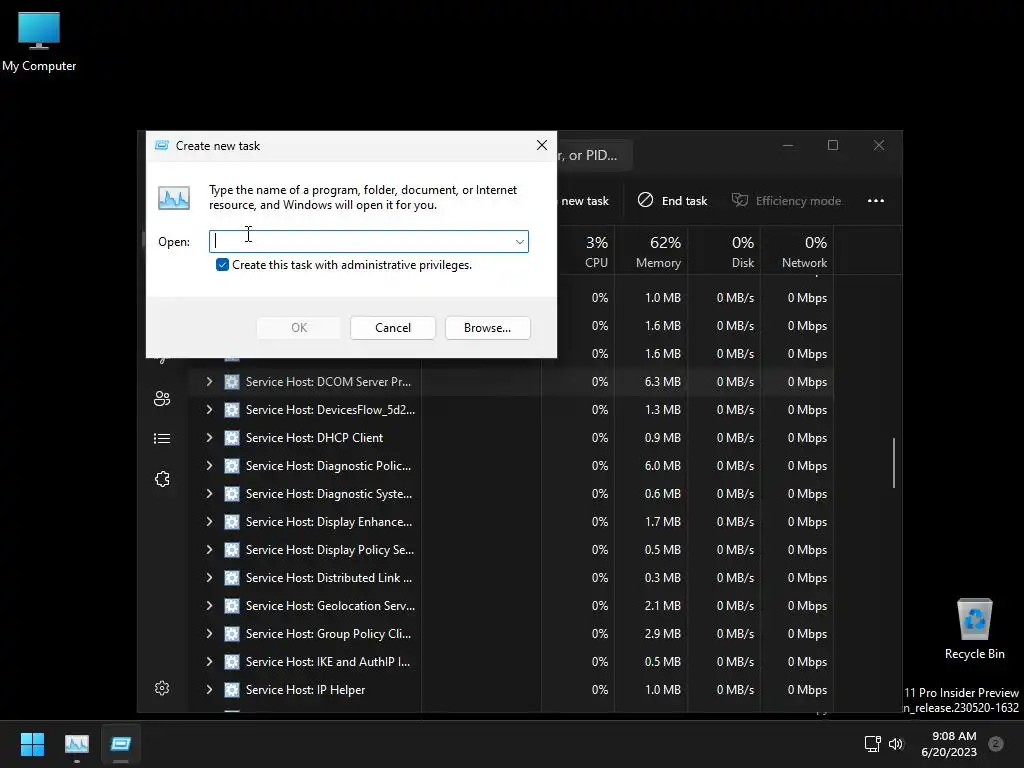Screen dimensions: 1024x768
Task: Click icon of Service Host: DCOM Server
Action: click(x=232, y=381)
